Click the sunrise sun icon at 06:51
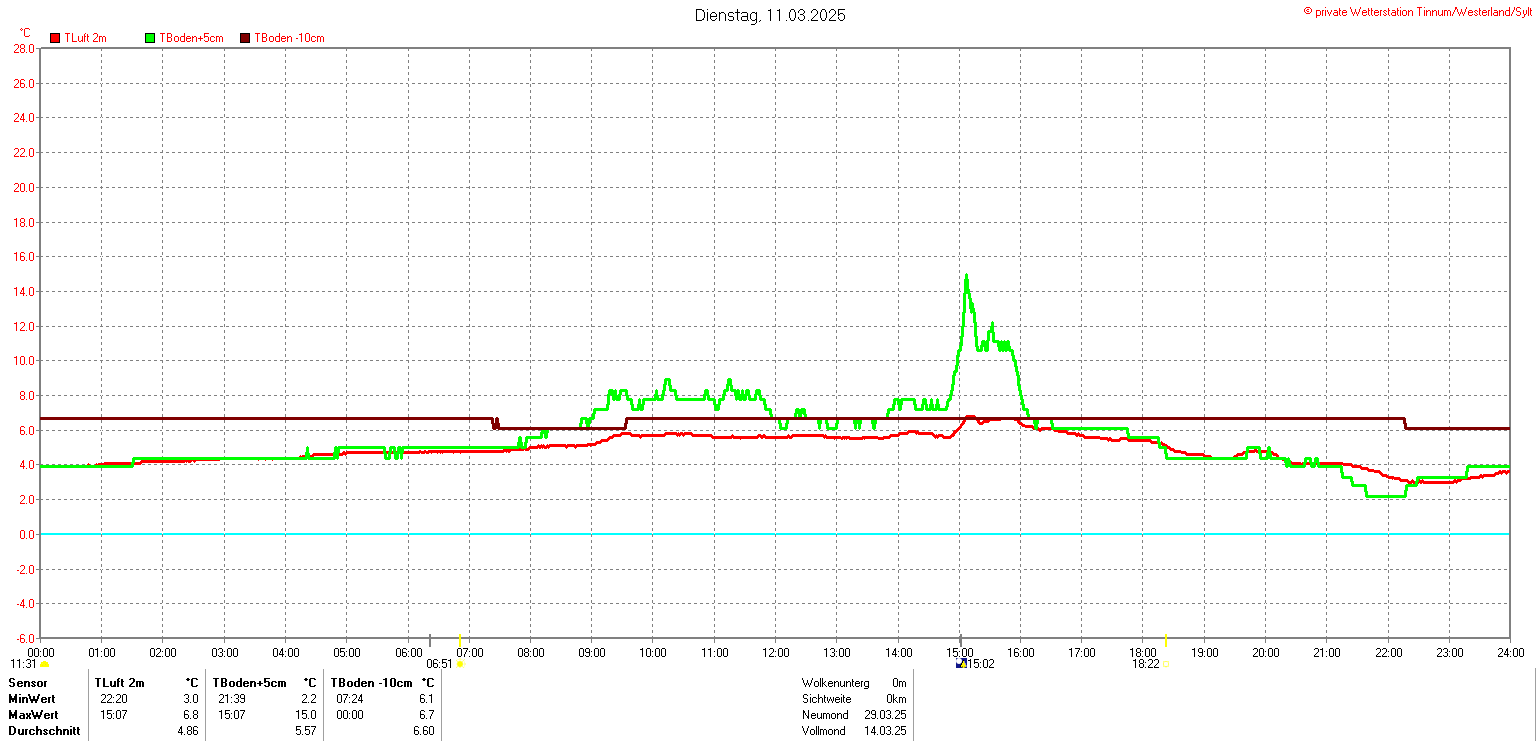1536x741 pixels. coord(460,664)
